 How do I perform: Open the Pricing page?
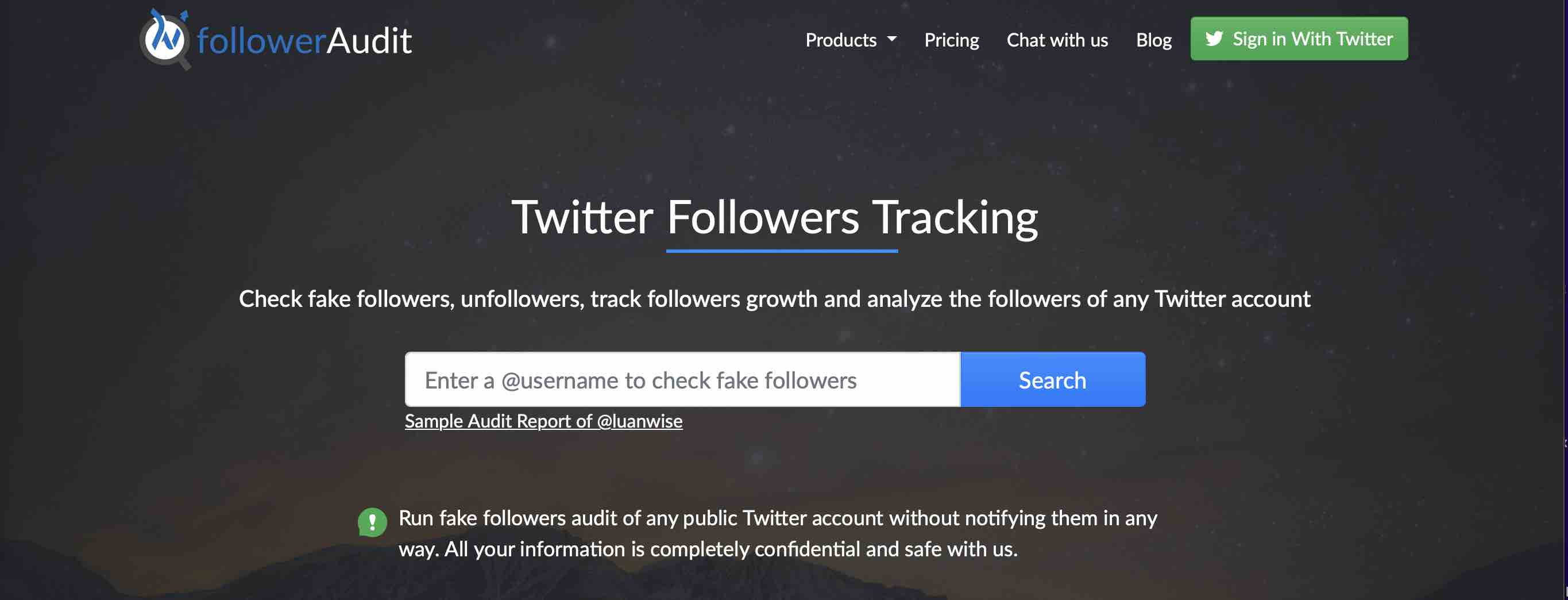click(x=952, y=39)
